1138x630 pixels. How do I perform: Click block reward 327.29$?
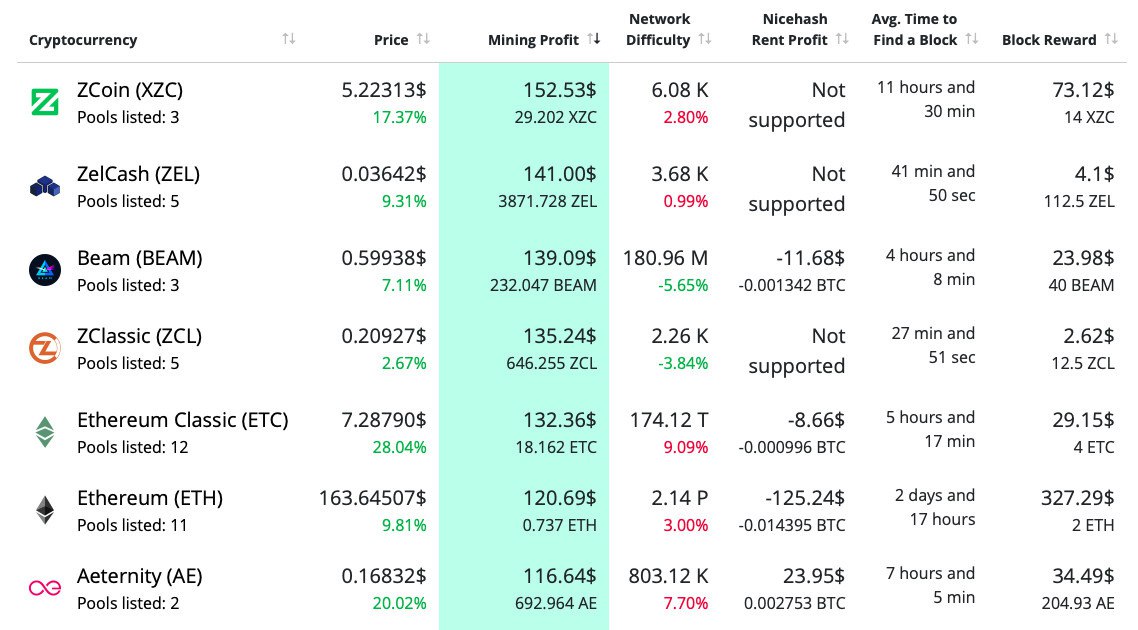(1077, 498)
